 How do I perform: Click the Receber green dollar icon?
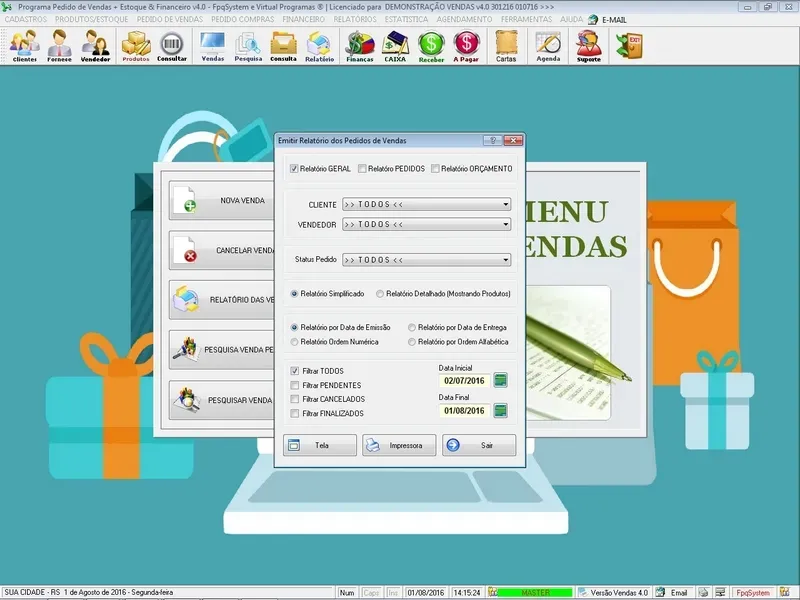point(431,46)
